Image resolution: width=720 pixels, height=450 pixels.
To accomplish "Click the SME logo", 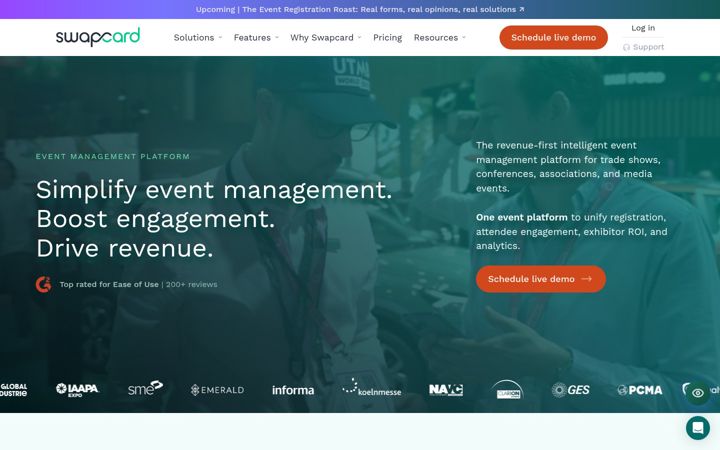I will 145,388.
